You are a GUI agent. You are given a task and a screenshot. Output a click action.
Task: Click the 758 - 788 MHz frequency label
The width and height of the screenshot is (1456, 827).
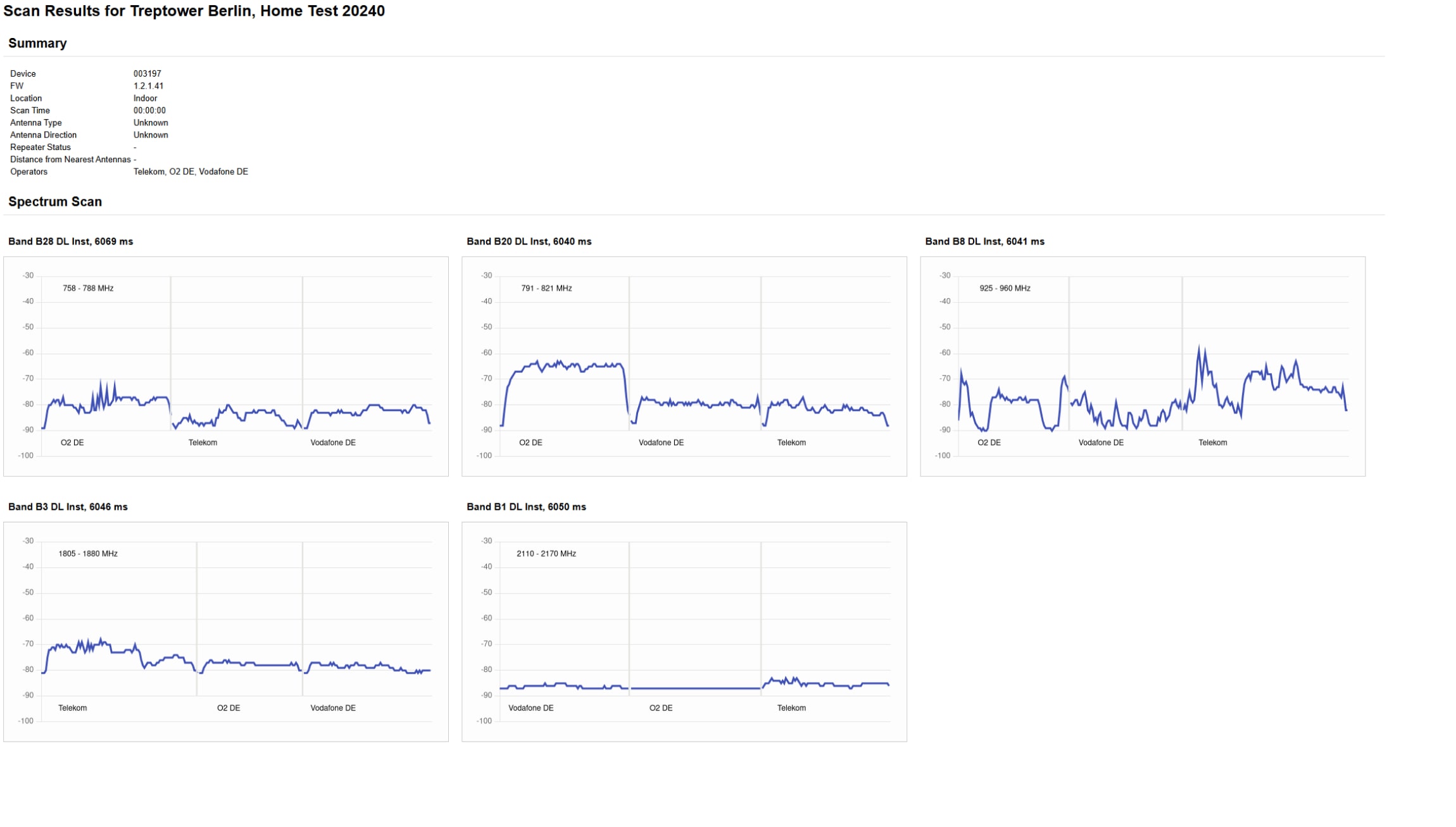(88, 288)
